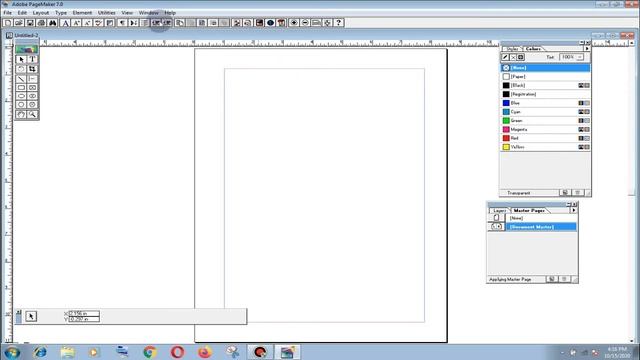Screen dimensions: 640x360
Task: Click the X position field in control palette
Action: click(x=84, y=313)
